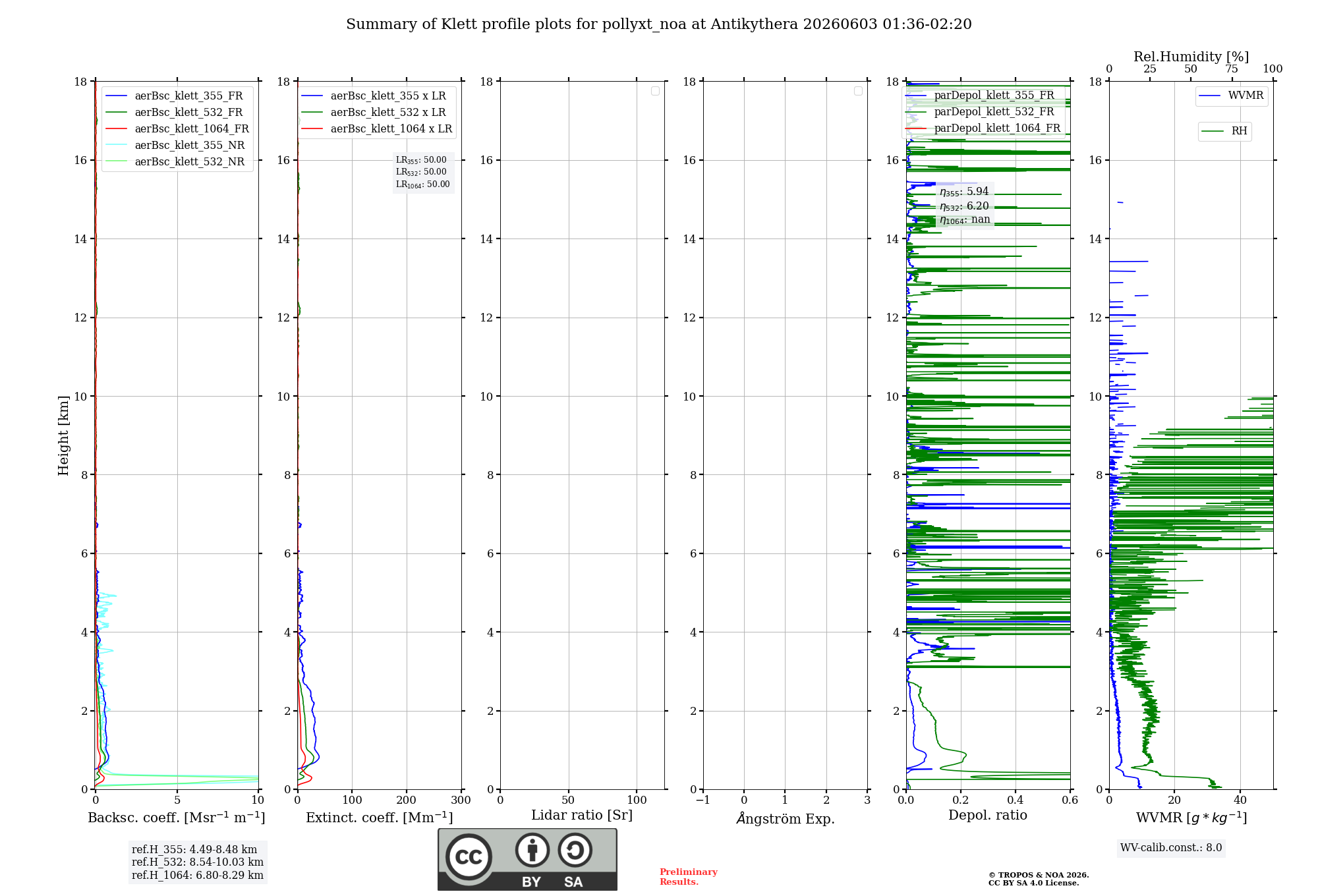Click ref.H_1064: 6.80-8.29 km text
This screenshot has height=896, width=1318.
click(x=198, y=876)
